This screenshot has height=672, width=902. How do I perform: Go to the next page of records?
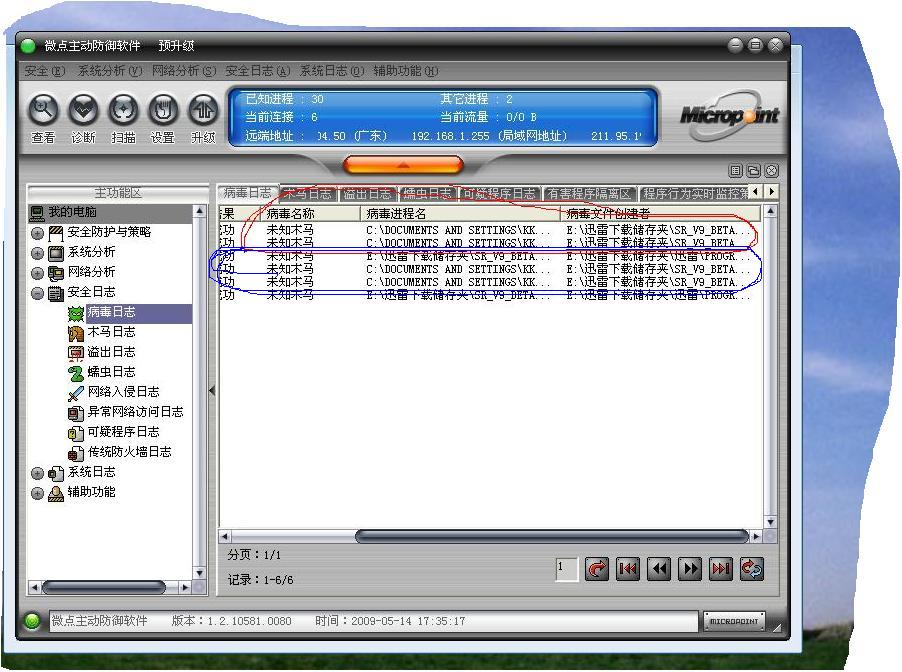(x=690, y=569)
